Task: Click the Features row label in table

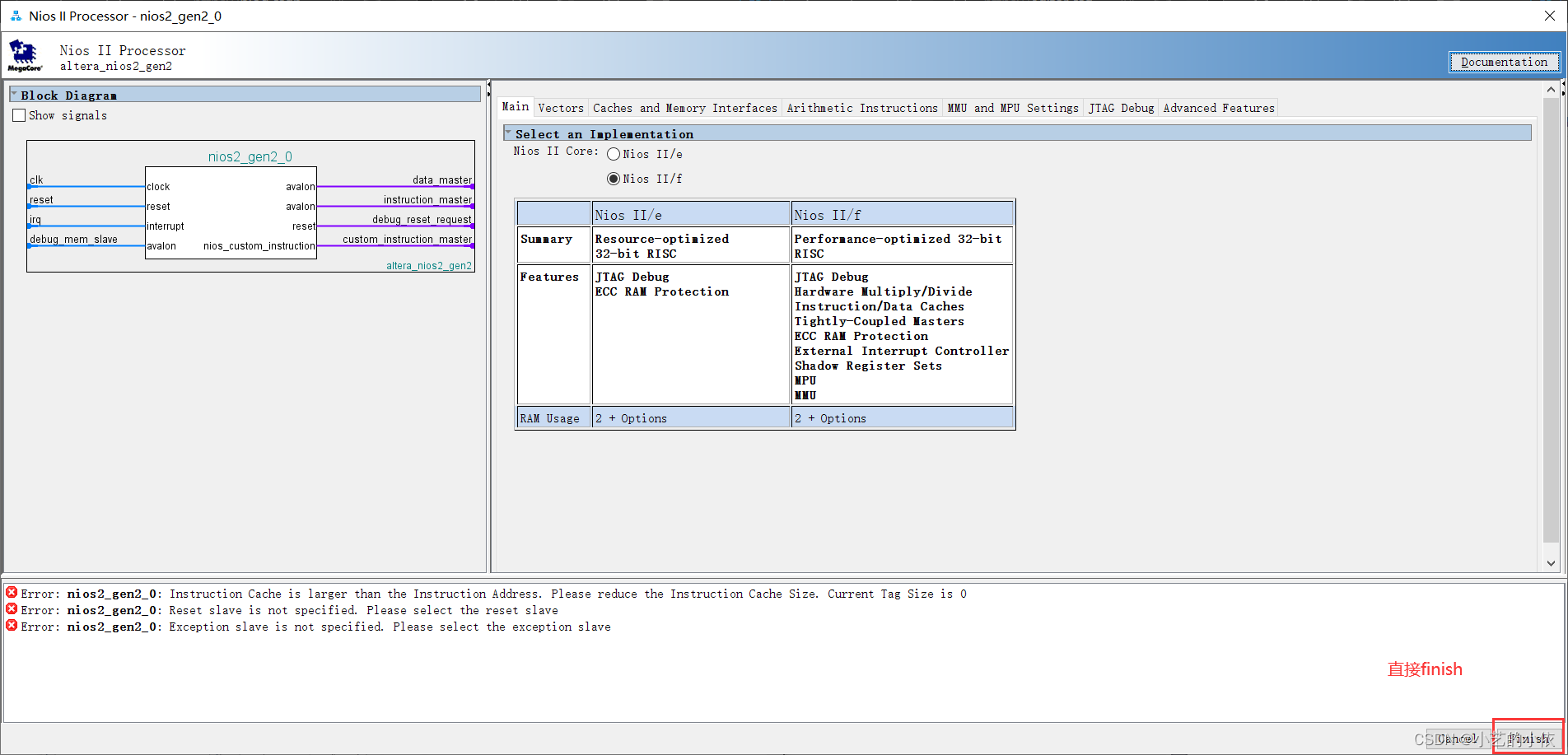Action: [549, 277]
